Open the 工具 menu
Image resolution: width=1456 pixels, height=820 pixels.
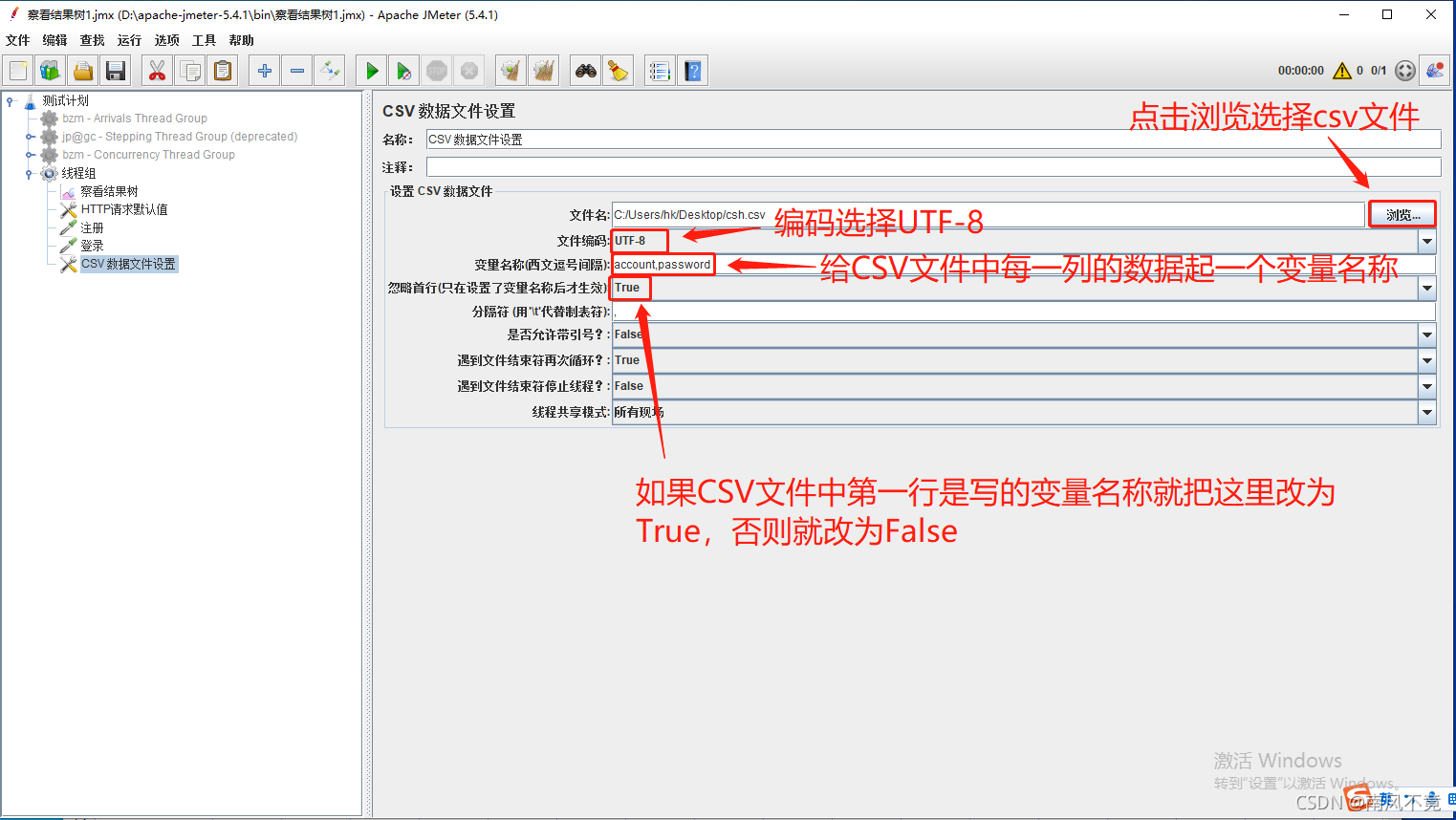coord(205,40)
